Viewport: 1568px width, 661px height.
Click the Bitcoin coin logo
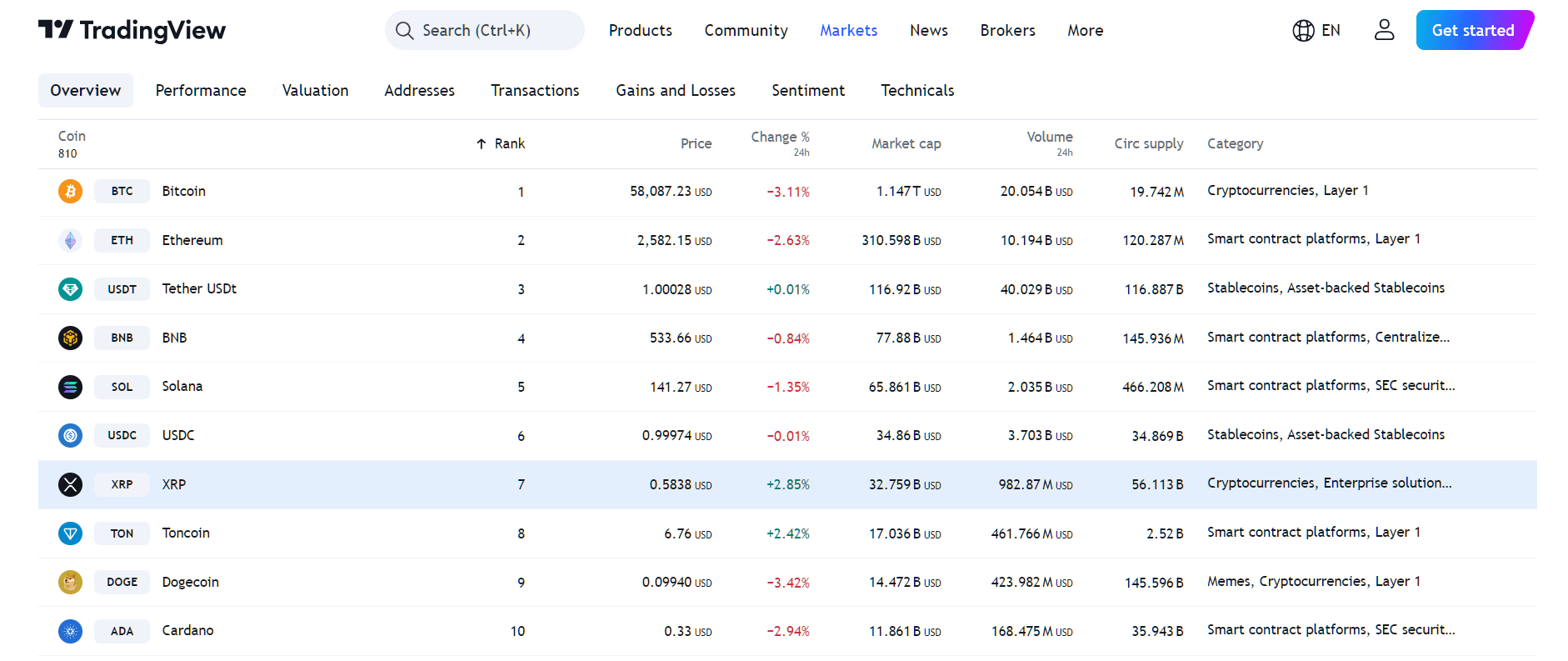tap(70, 191)
